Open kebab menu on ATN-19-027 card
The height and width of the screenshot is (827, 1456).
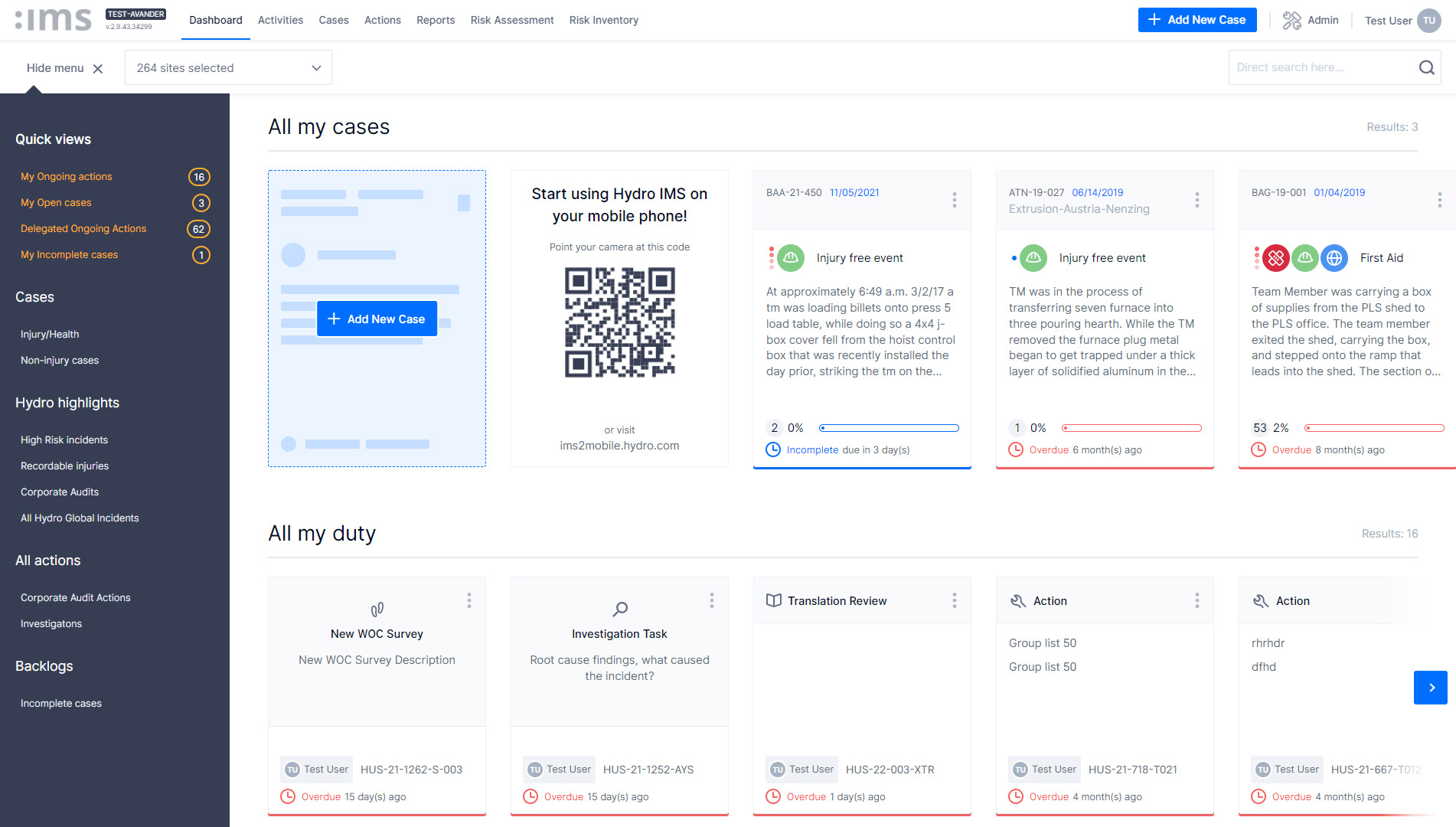pyautogui.click(x=1196, y=200)
